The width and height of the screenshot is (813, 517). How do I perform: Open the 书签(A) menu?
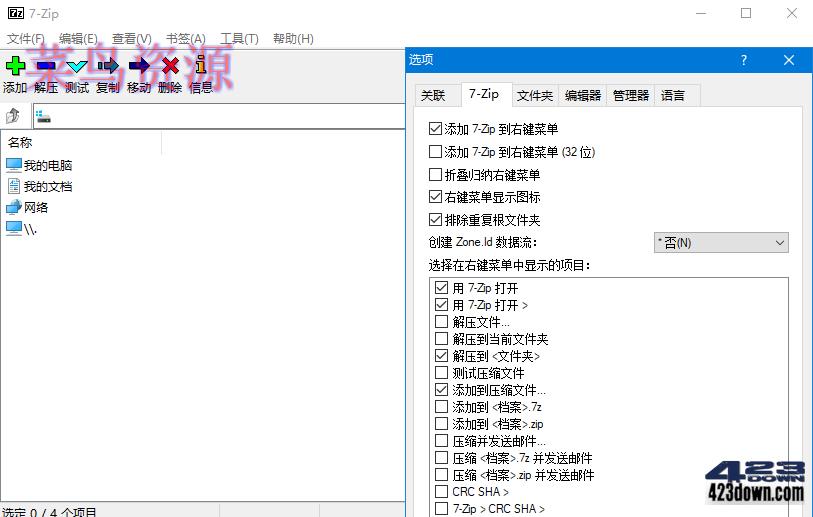[186, 39]
